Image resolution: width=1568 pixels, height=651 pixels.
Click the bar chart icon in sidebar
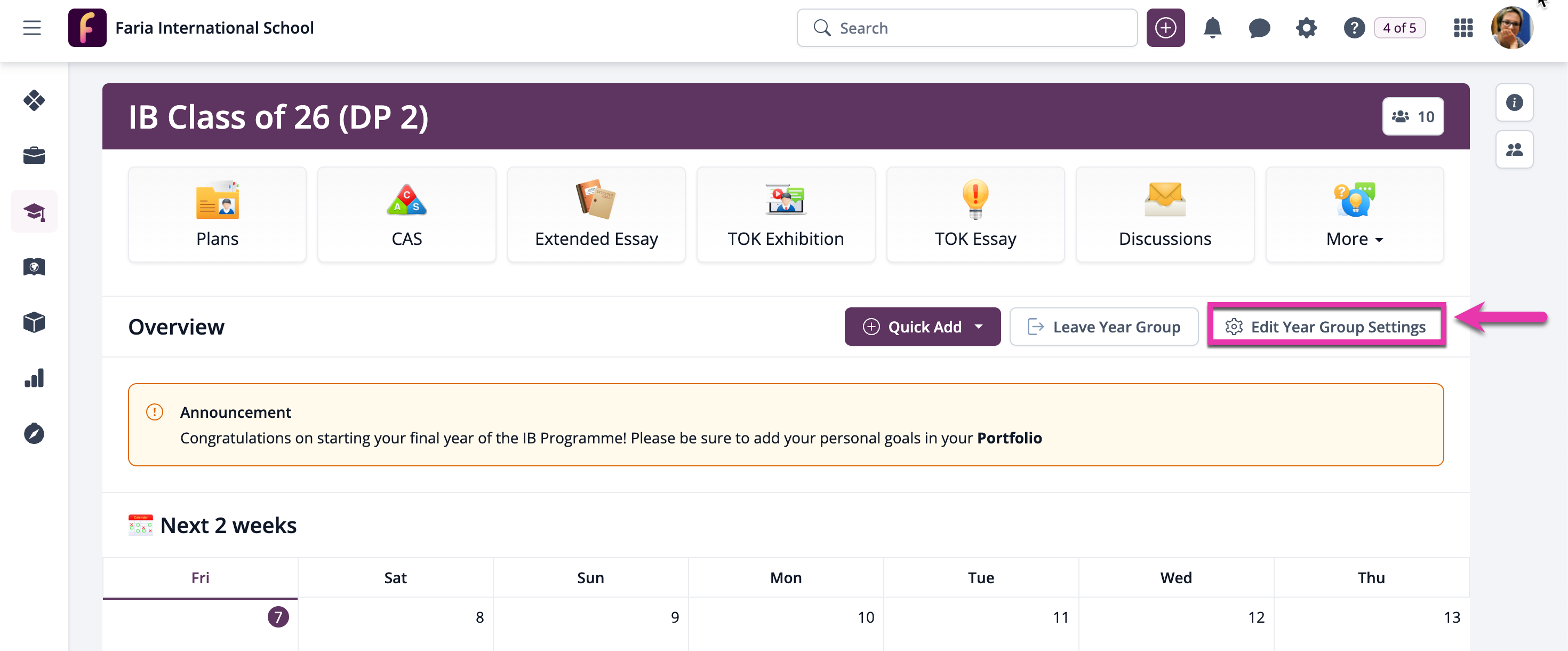[x=34, y=378]
